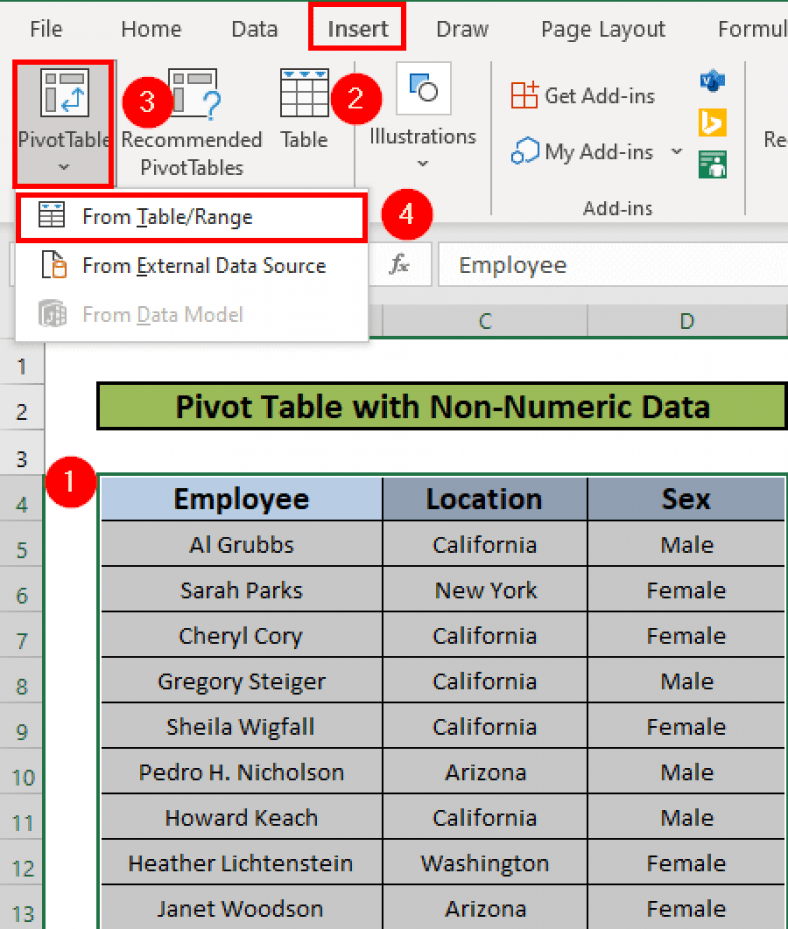Click the Bing Maps add-in icon

click(712, 123)
